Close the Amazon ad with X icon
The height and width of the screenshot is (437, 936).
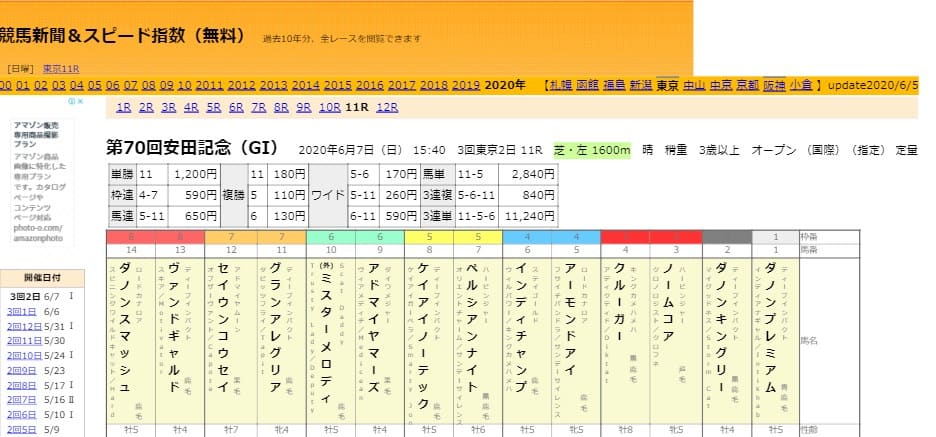(91, 102)
